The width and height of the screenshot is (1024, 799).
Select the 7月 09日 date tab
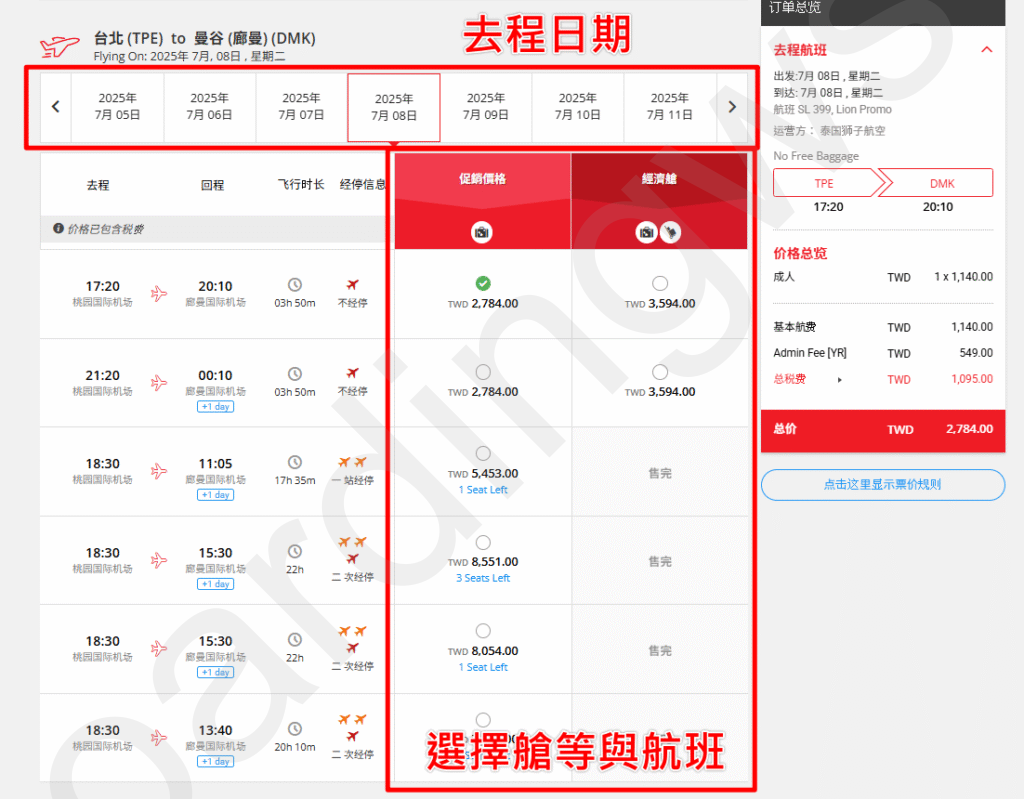coord(486,106)
